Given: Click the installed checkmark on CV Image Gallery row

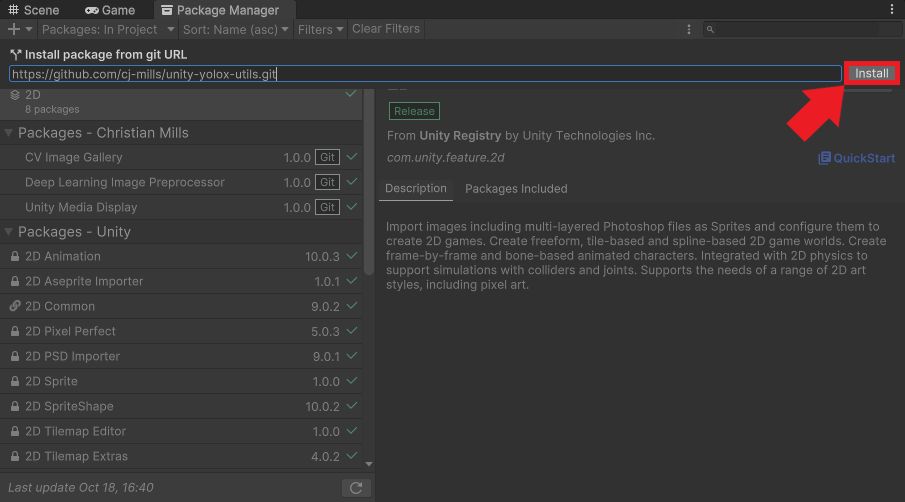Looking at the screenshot, I should [351, 156].
